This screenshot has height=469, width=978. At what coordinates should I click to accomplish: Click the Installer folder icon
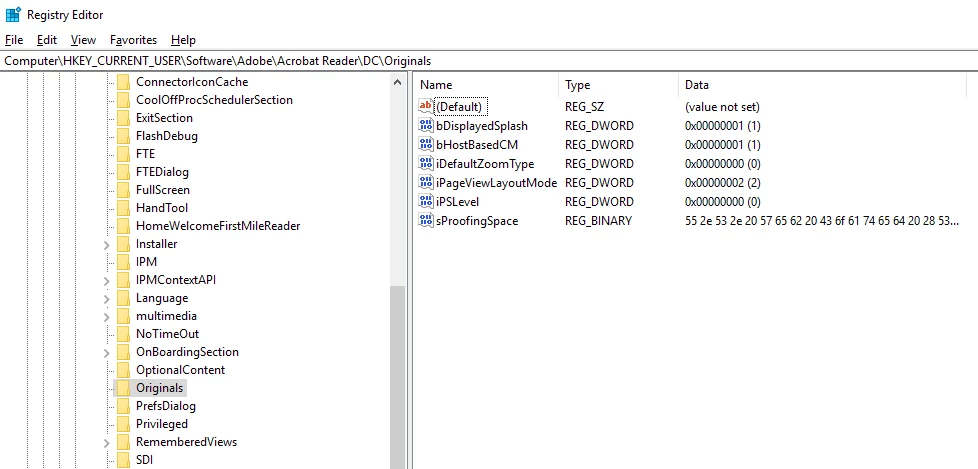point(123,244)
